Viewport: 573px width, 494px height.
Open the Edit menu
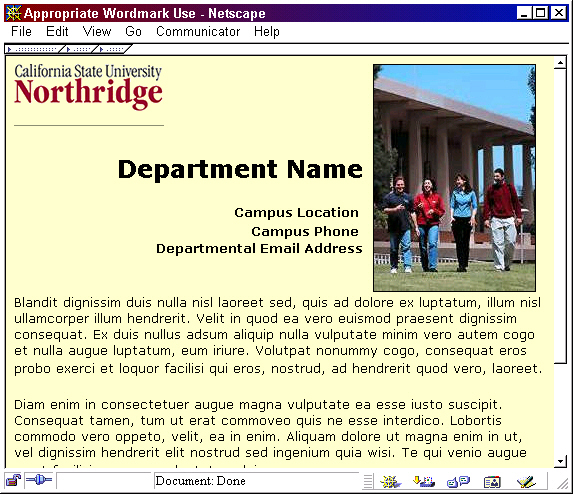click(x=57, y=32)
